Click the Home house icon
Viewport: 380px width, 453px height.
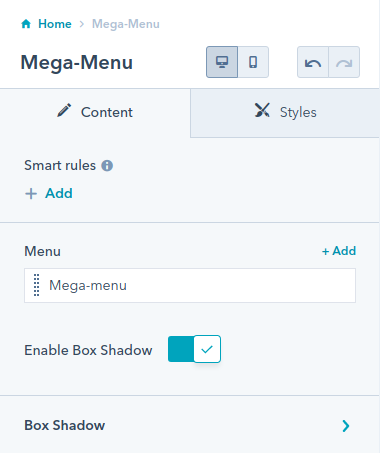click(x=26, y=24)
